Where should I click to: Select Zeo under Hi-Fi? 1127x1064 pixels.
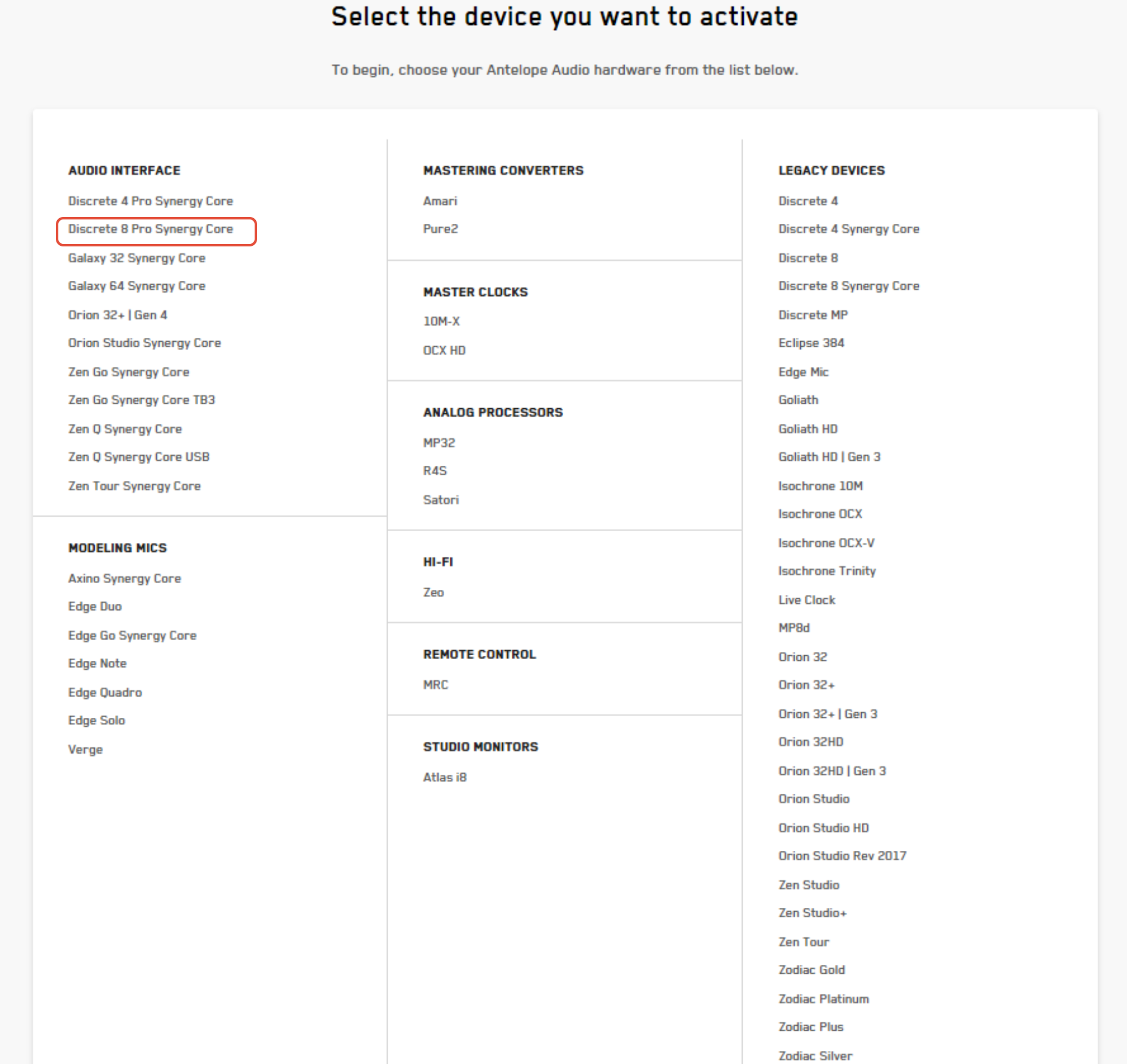(x=434, y=593)
